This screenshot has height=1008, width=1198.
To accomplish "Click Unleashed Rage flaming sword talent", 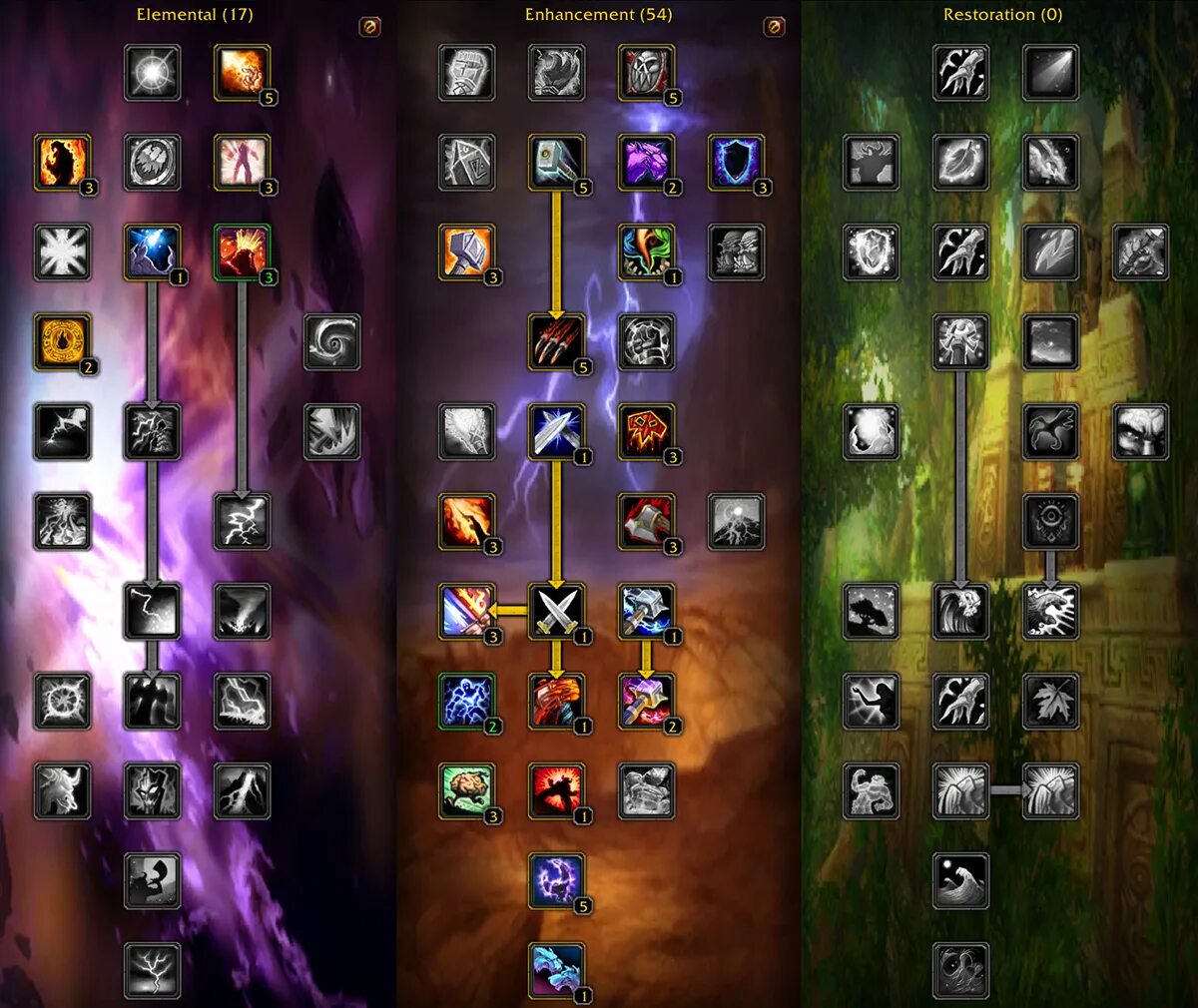I will point(467,522).
